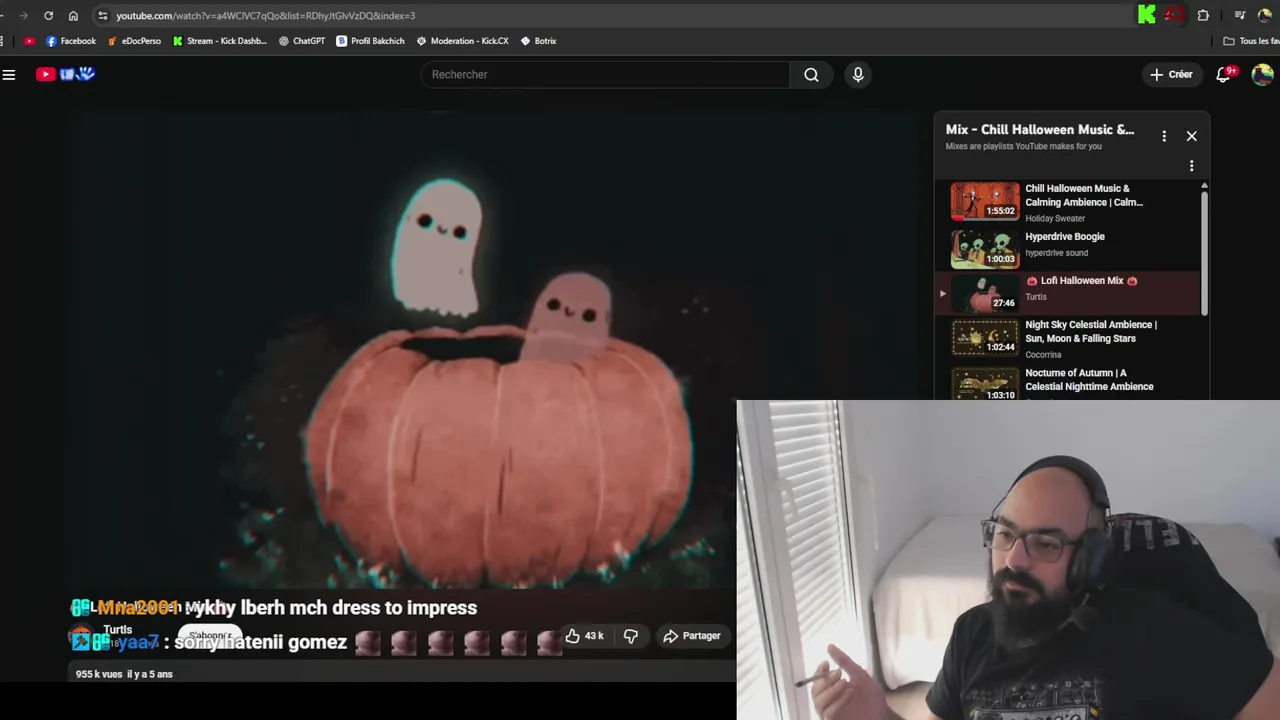
Task: Subscribe with S'abonner button
Action: pyautogui.click(x=210, y=636)
